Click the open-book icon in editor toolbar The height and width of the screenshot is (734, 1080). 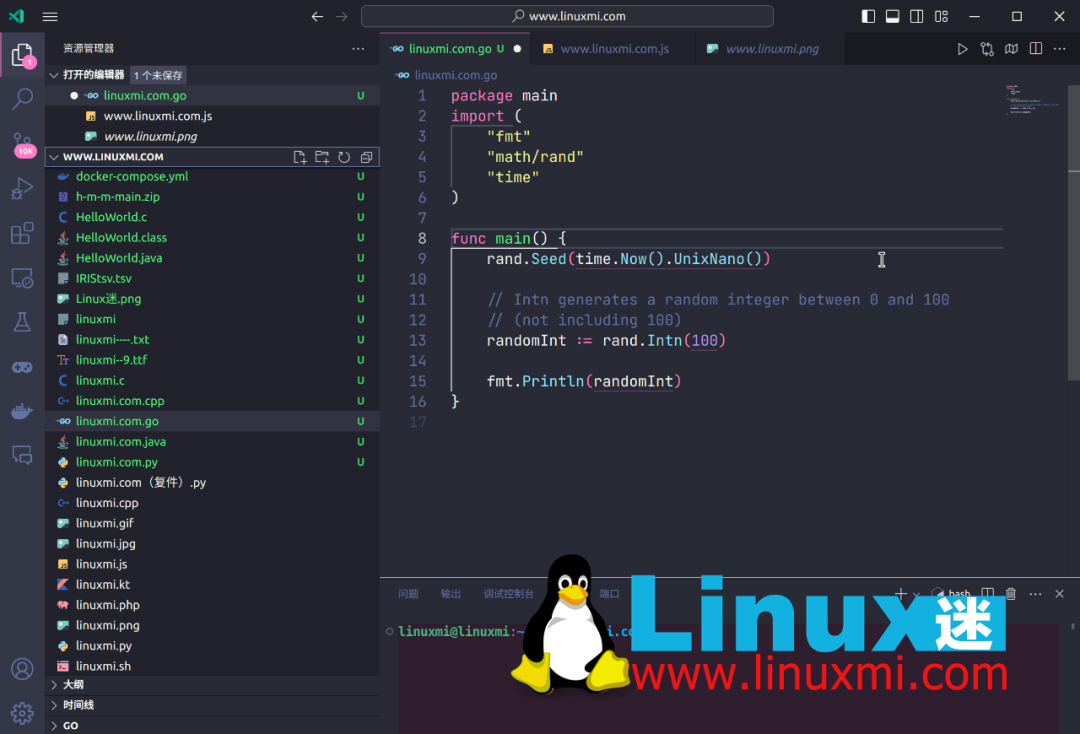coord(1011,49)
